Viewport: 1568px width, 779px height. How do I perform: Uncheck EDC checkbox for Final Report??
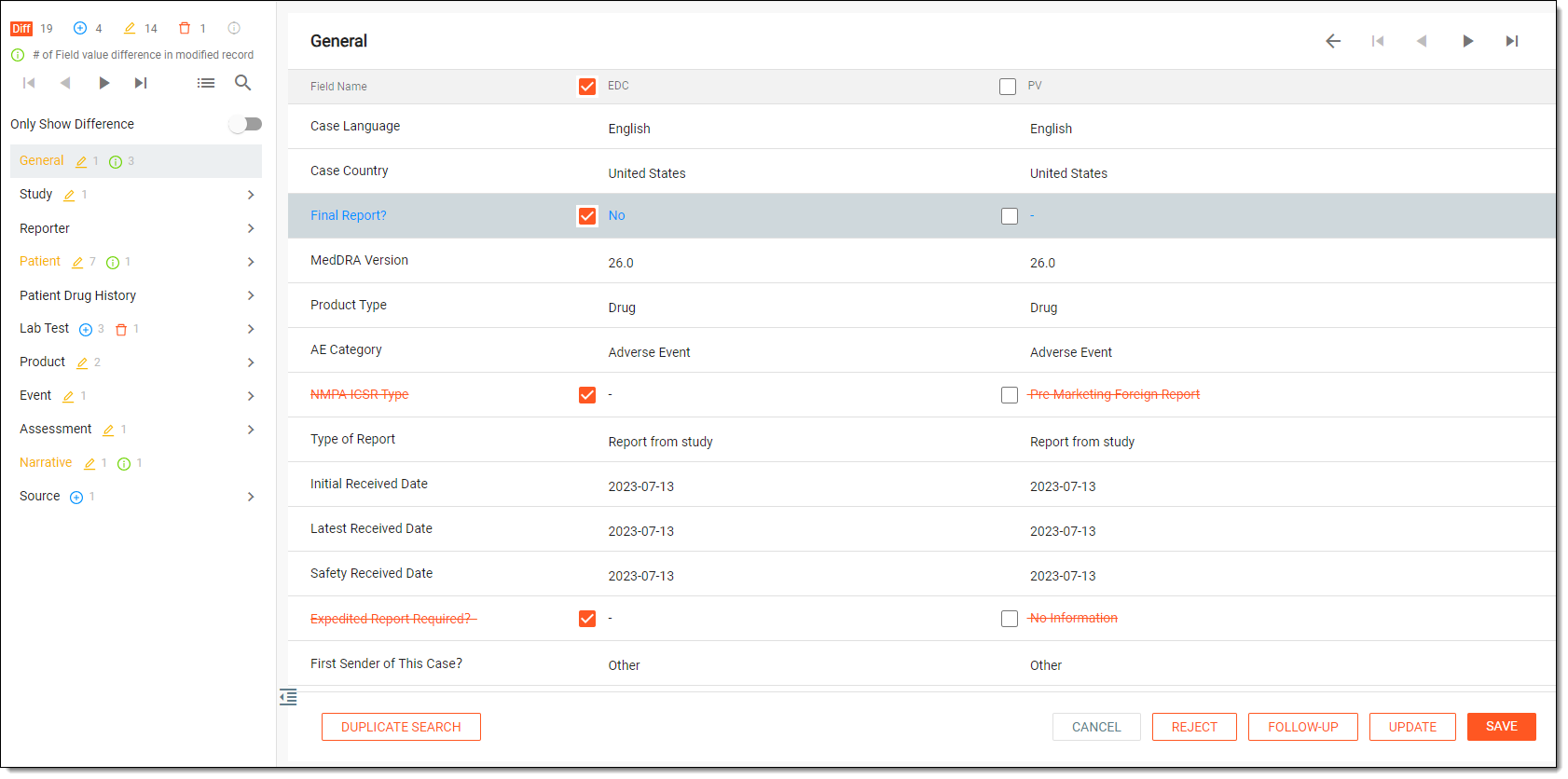pos(587,216)
